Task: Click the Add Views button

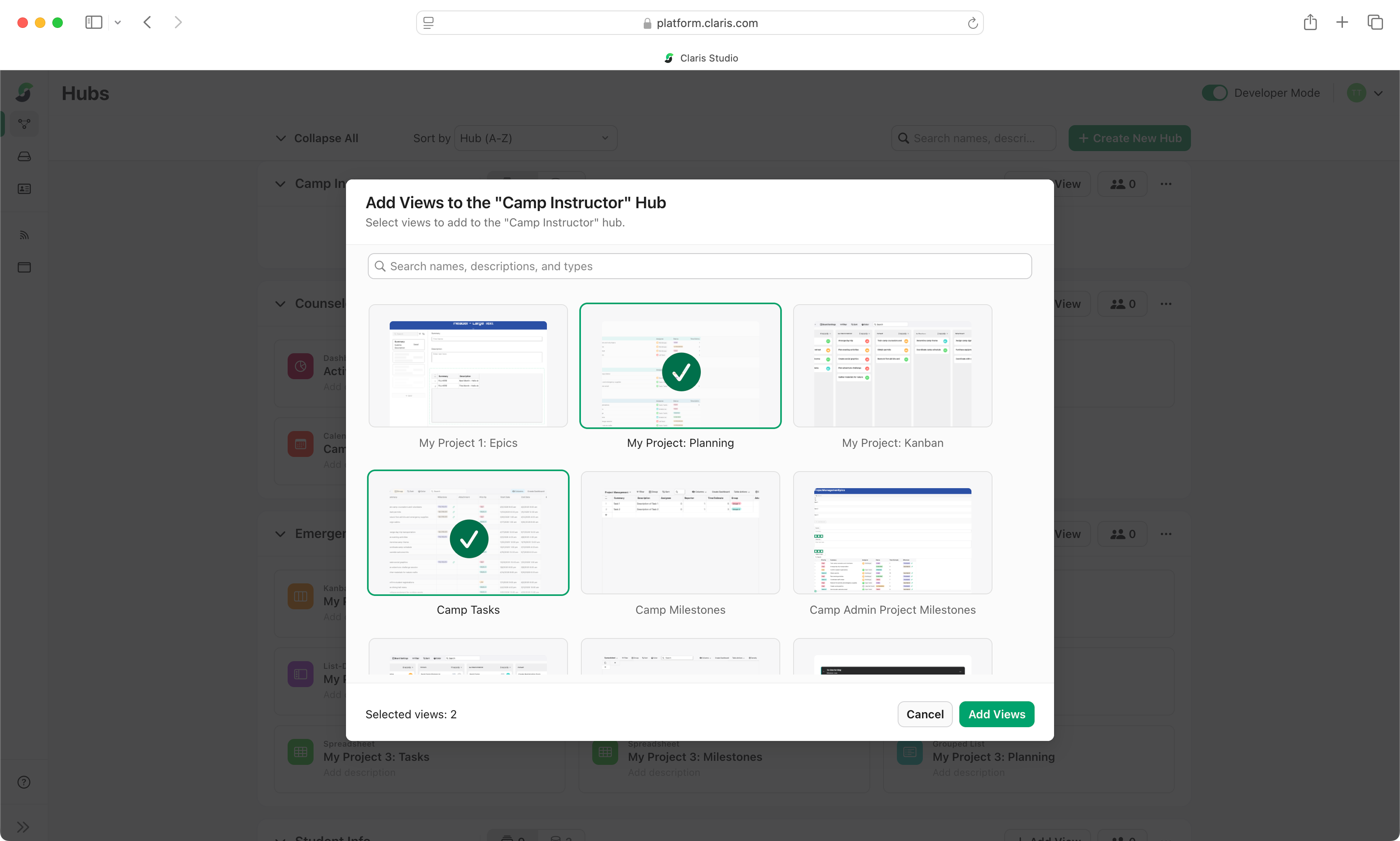Action: [996, 714]
